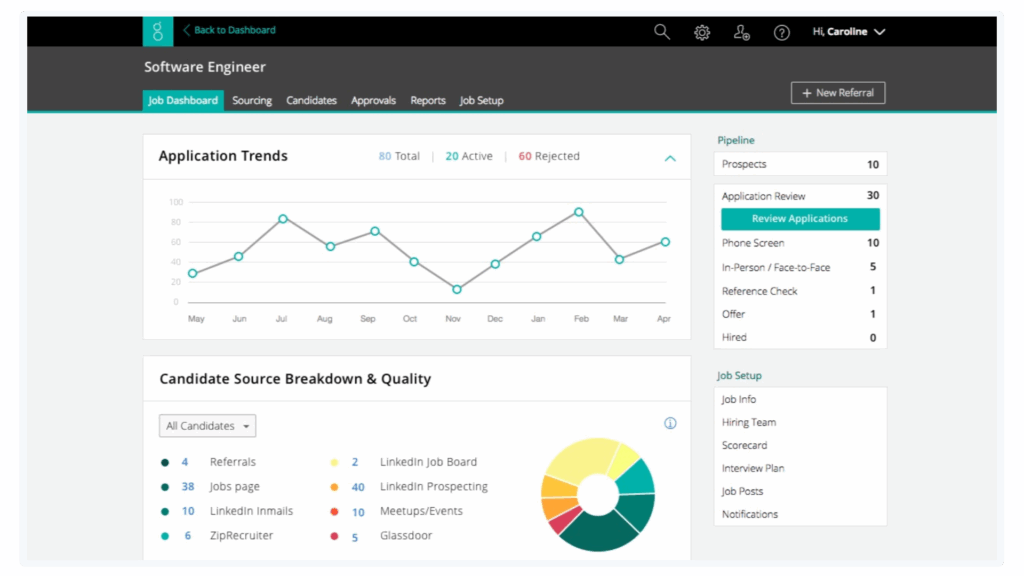Click the large yellow donut chart segment
The width and height of the screenshot is (1024, 576).
click(577, 459)
